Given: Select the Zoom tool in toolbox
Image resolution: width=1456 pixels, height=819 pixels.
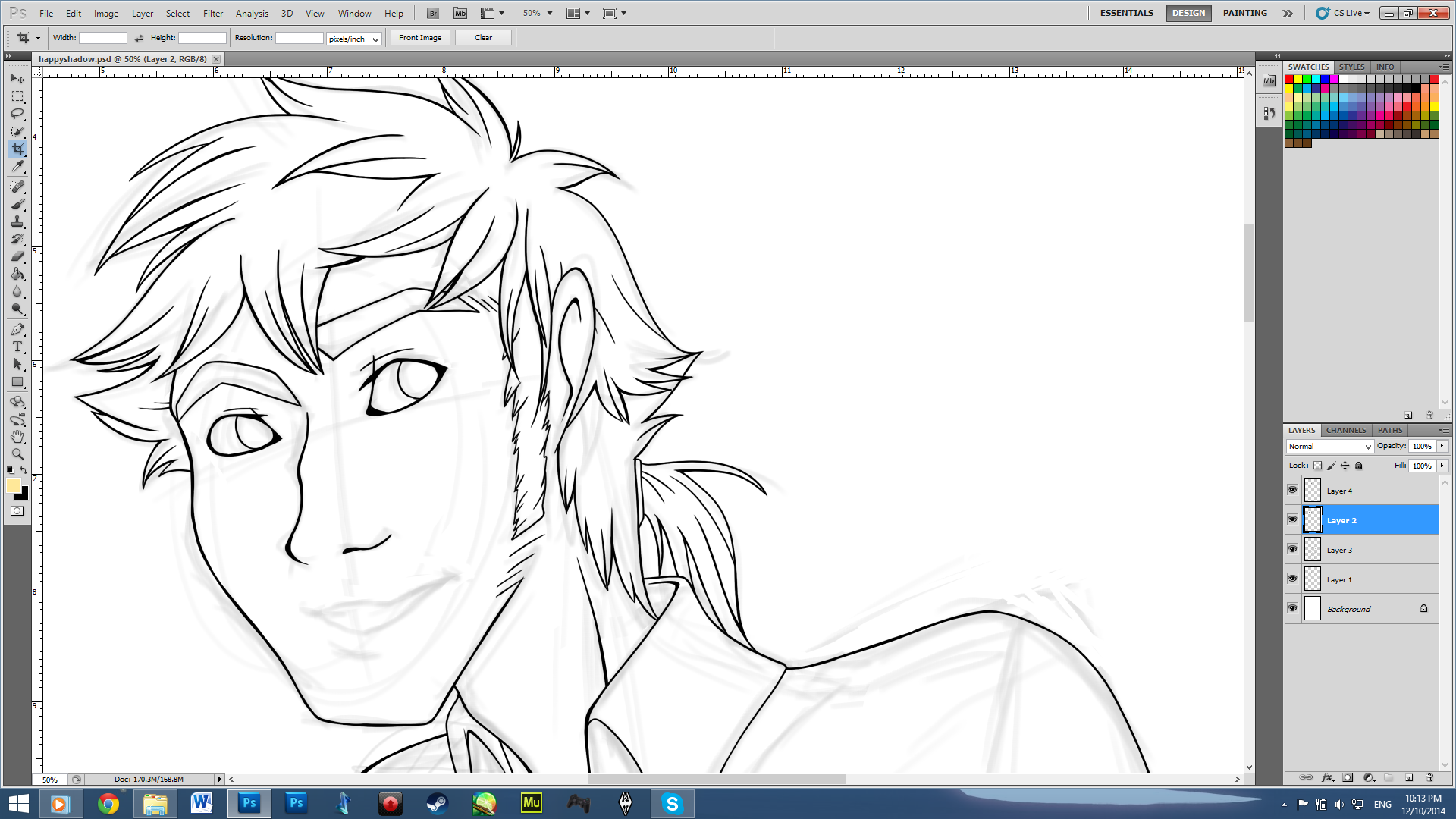Looking at the screenshot, I should pyautogui.click(x=17, y=454).
